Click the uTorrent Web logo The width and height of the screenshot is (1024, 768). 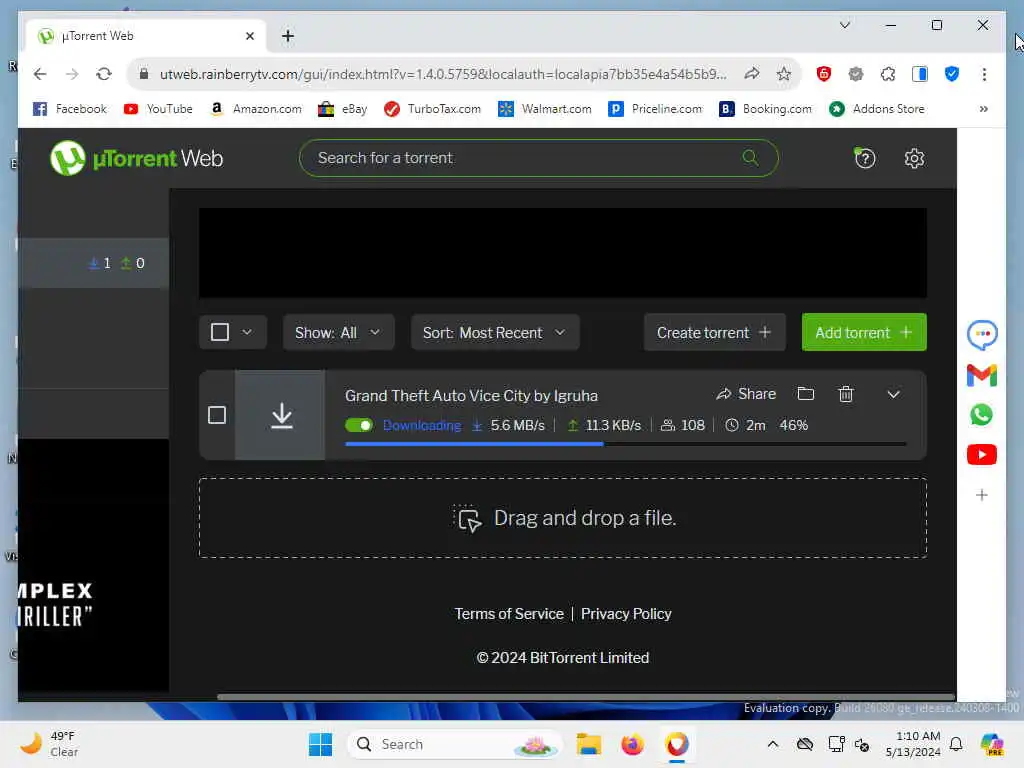pyautogui.click(x=136, y=158)
